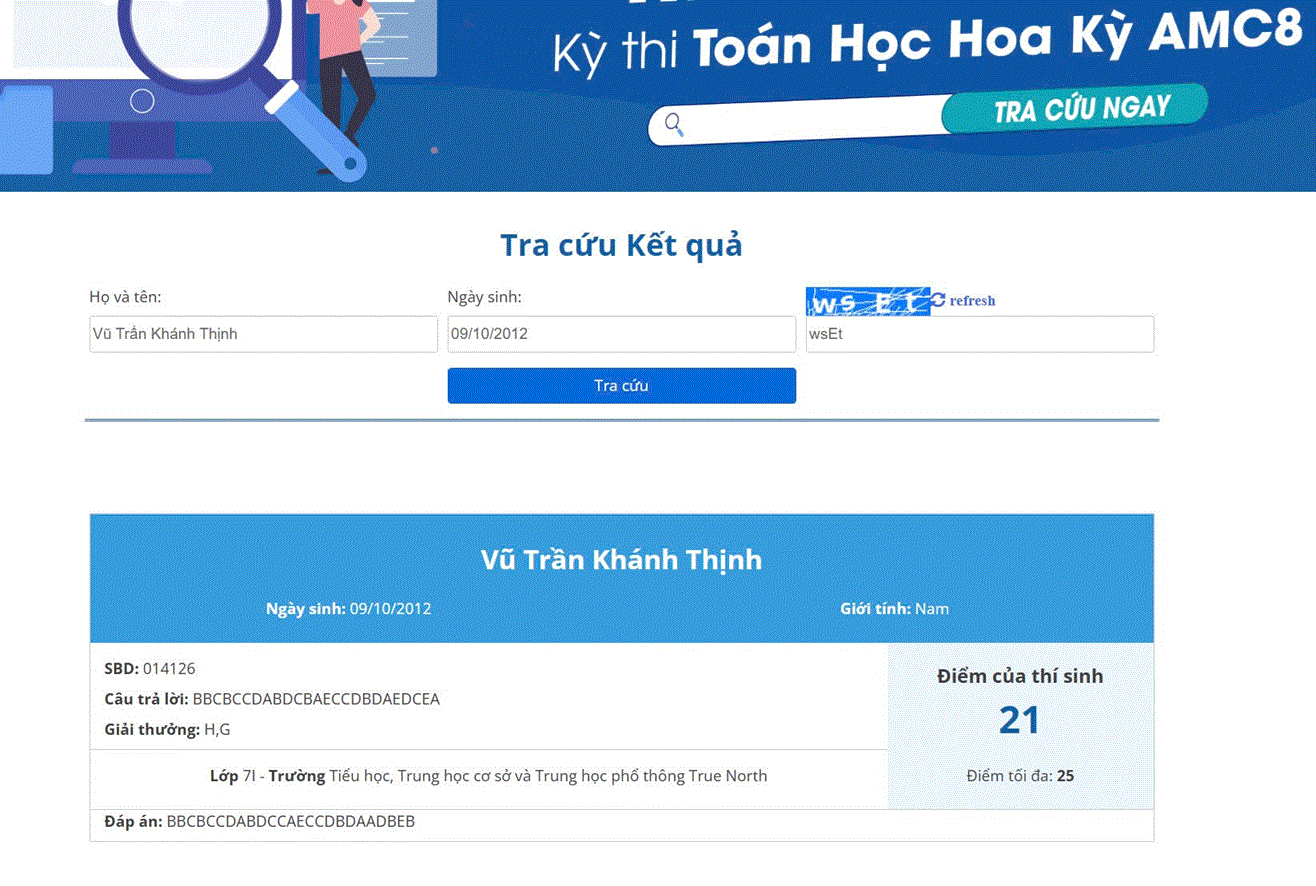Click the result Ngày sinh 09/10/2012 text
This screenshot has height=886, width=1316.
click(x=348, y=608)
